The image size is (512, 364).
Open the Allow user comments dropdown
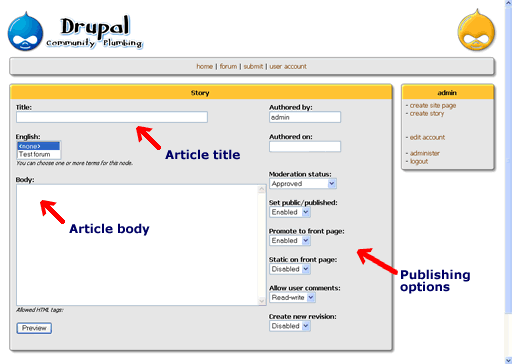[292, 297]
